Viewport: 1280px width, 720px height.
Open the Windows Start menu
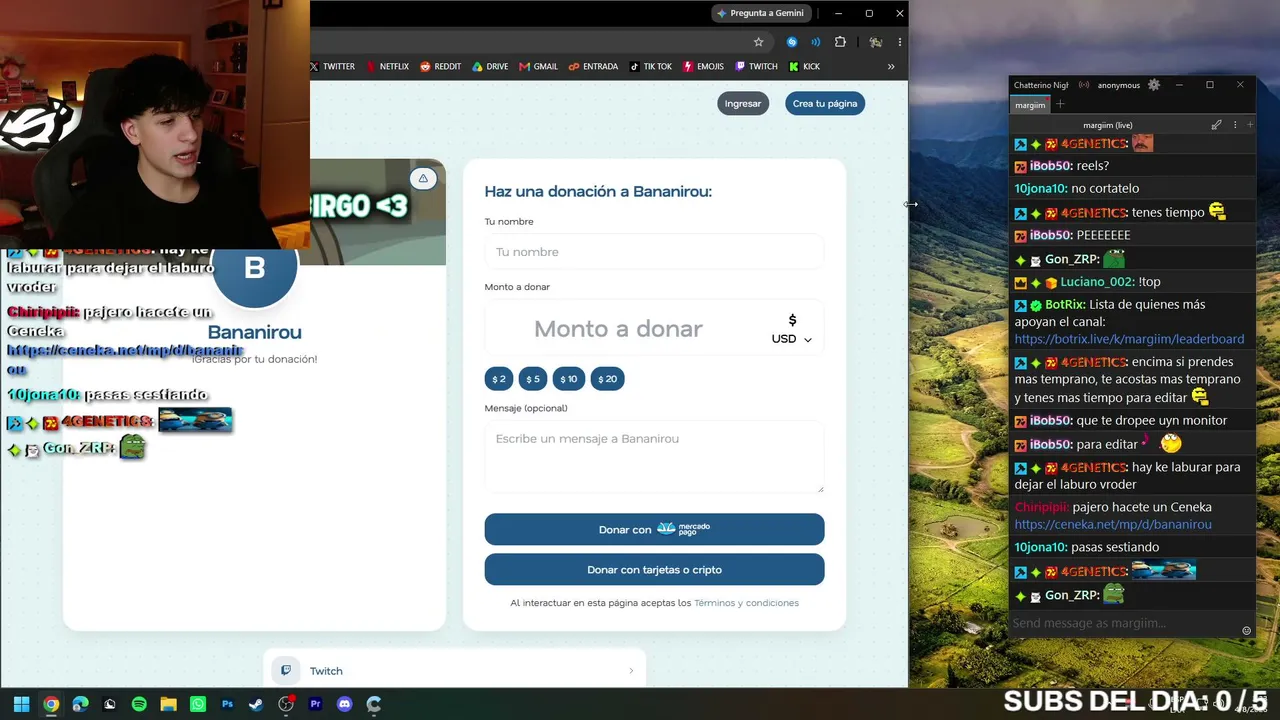pos(21,704)
